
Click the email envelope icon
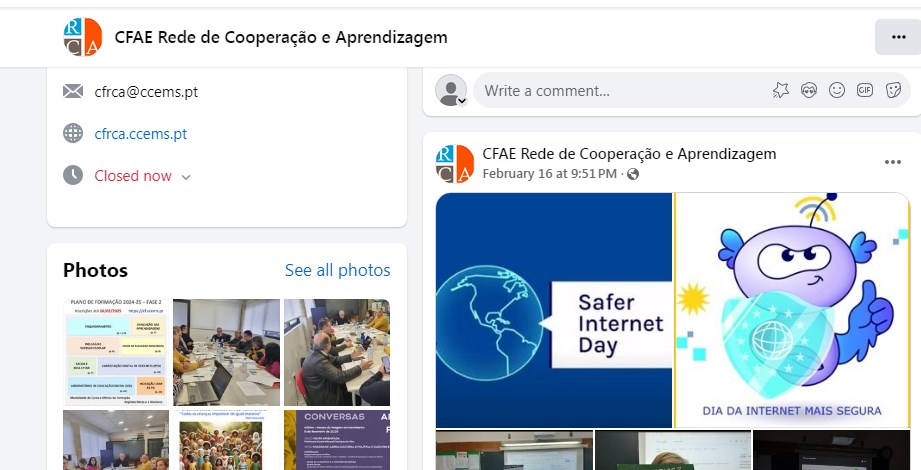tap(73, 91)
